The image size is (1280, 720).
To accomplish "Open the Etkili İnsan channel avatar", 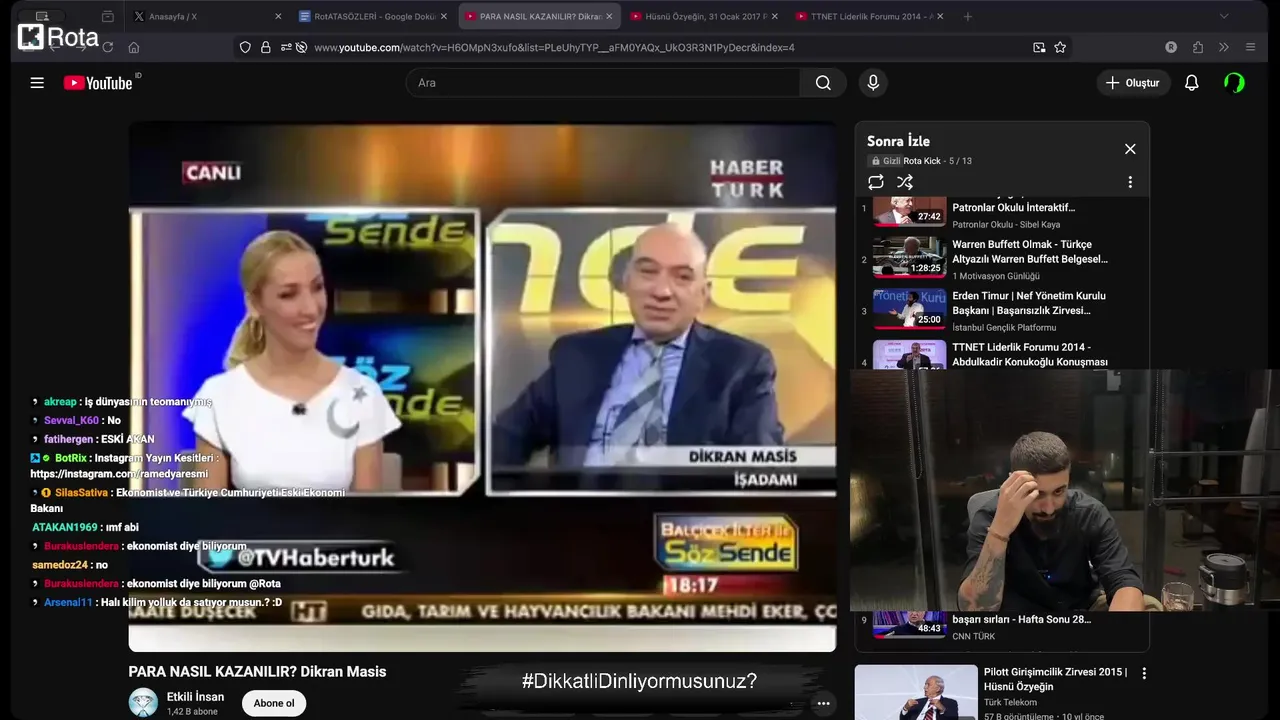I will click(x=143, y=703).
